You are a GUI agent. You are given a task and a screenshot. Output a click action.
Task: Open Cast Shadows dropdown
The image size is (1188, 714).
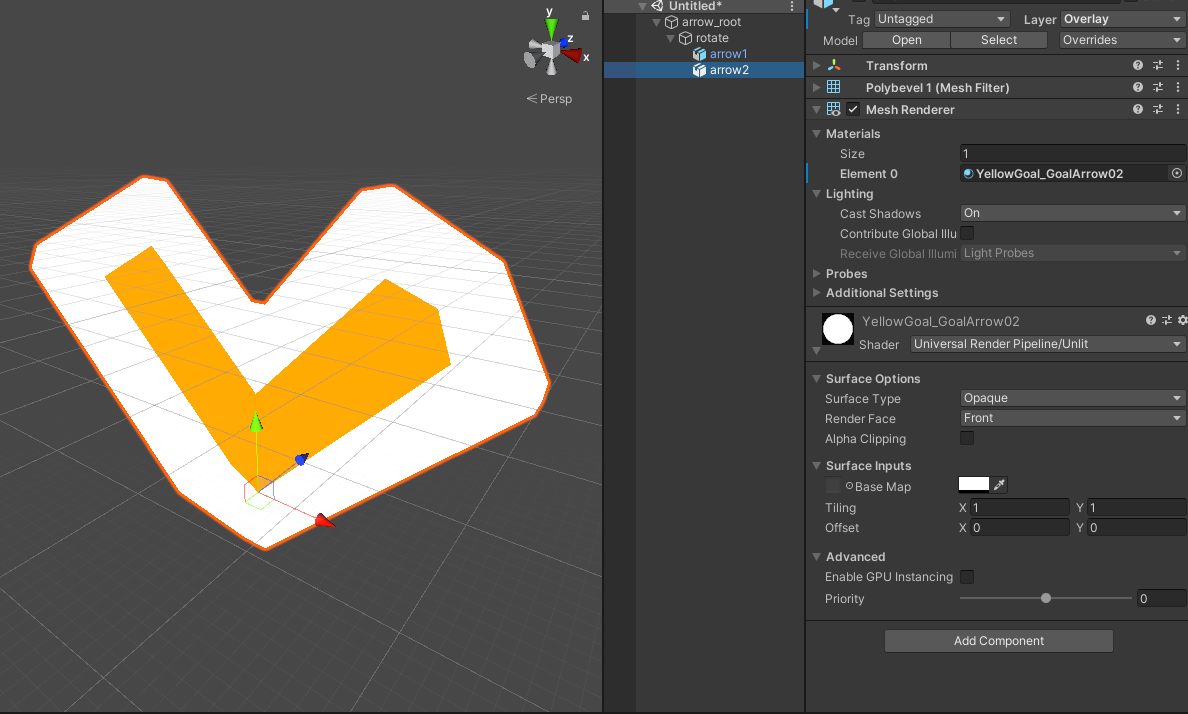click(1072, 213)
